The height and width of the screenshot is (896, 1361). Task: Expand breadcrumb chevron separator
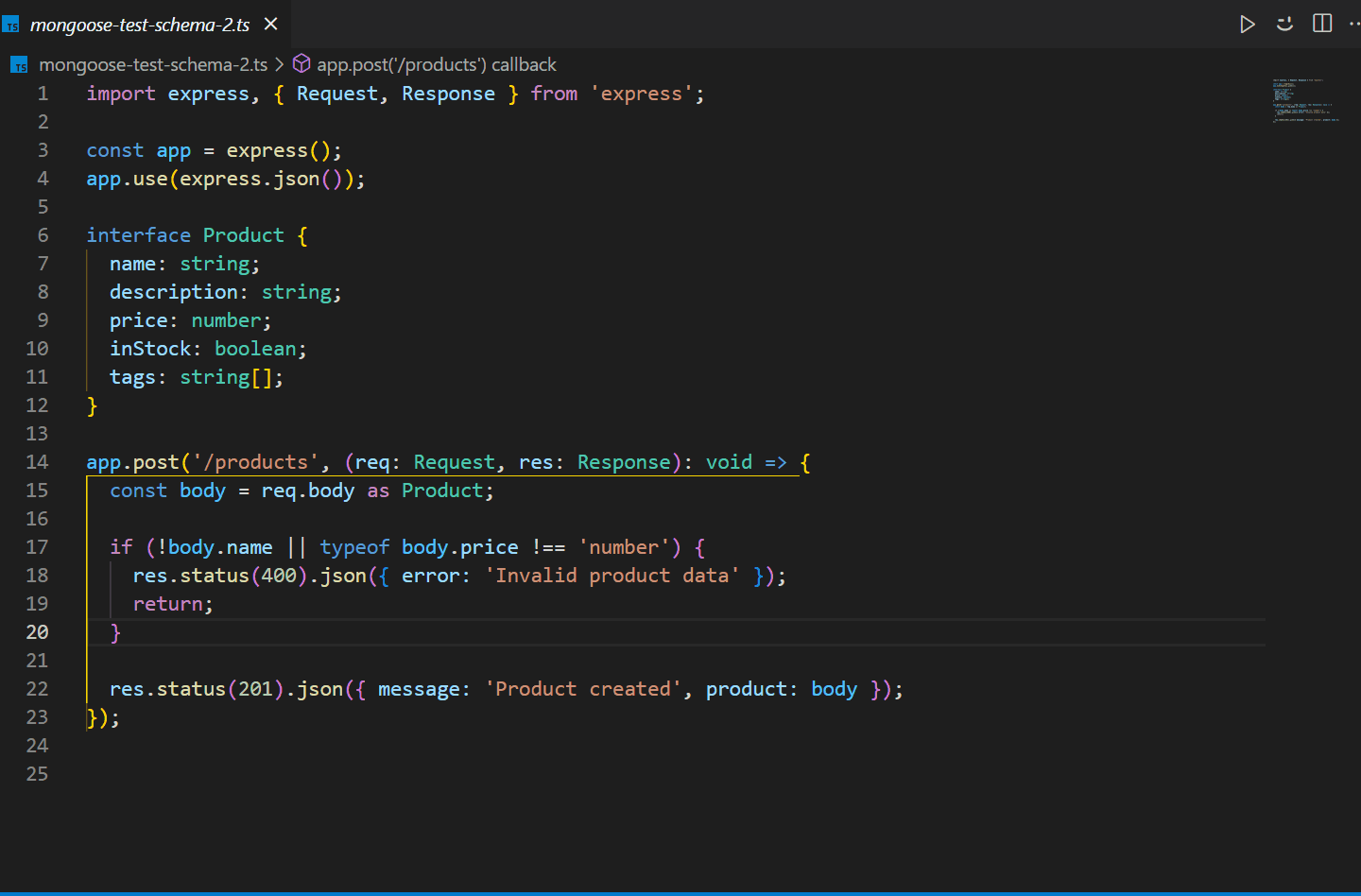click(280, 64)
